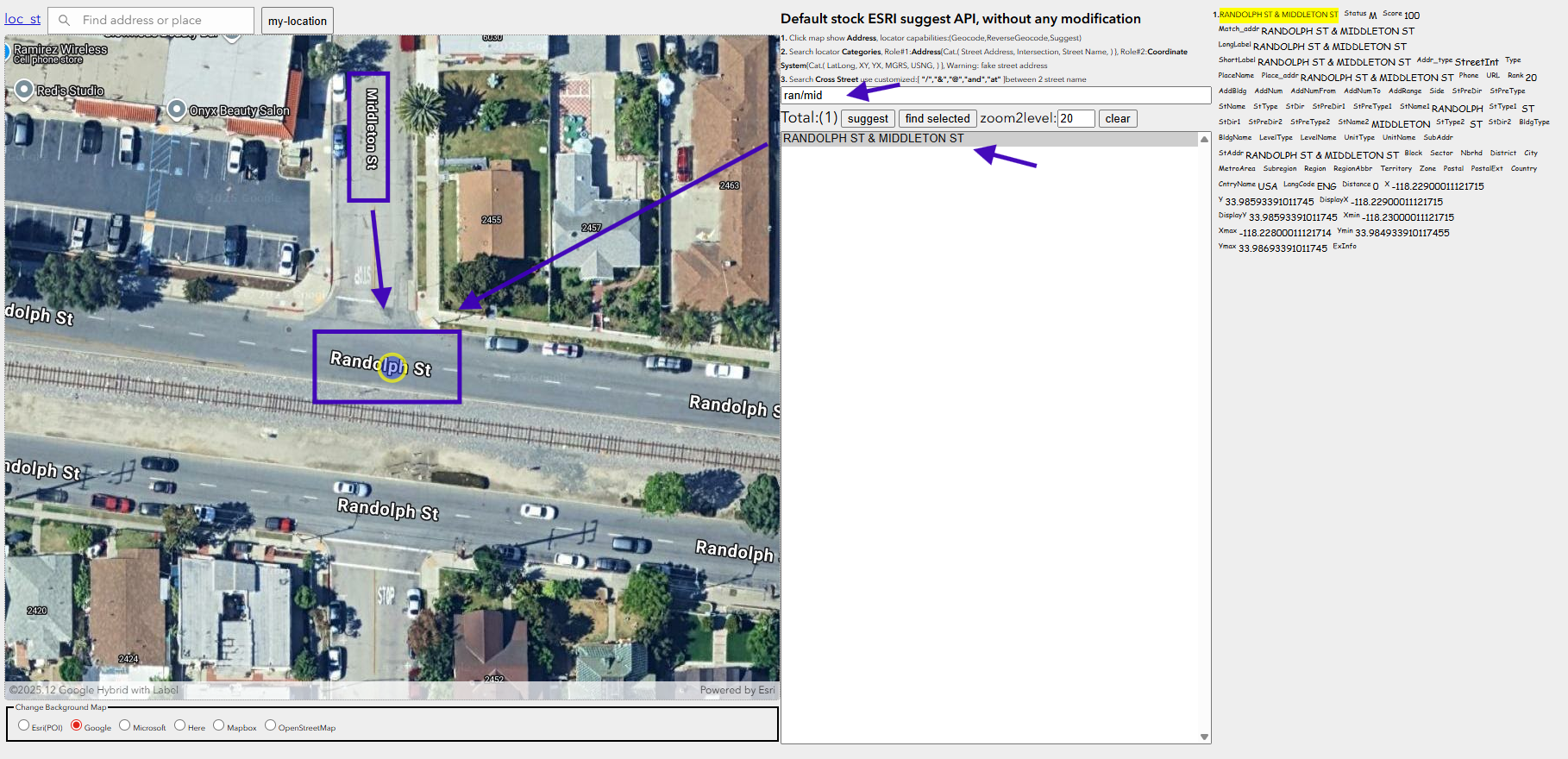Switch background map to Here
This screenshot has height=759, width=1568.
[180, 725]
